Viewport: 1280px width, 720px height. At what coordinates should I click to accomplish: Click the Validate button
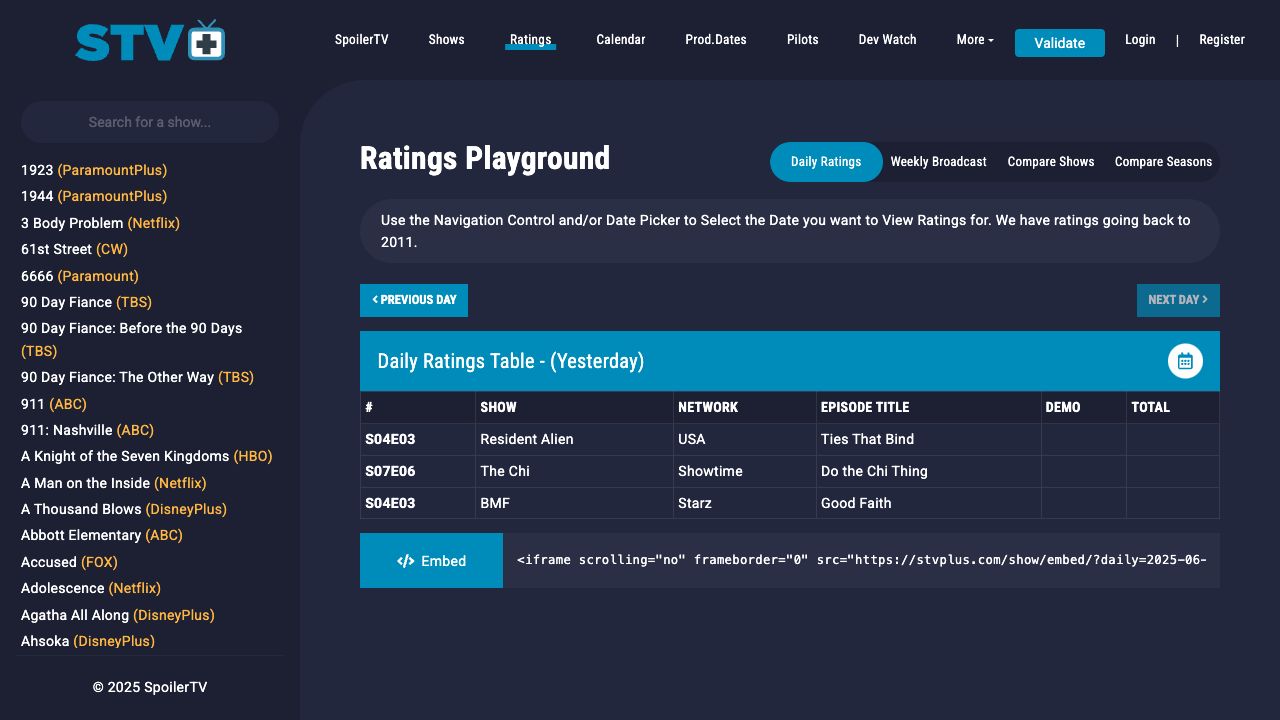(x=1059, y=43)
